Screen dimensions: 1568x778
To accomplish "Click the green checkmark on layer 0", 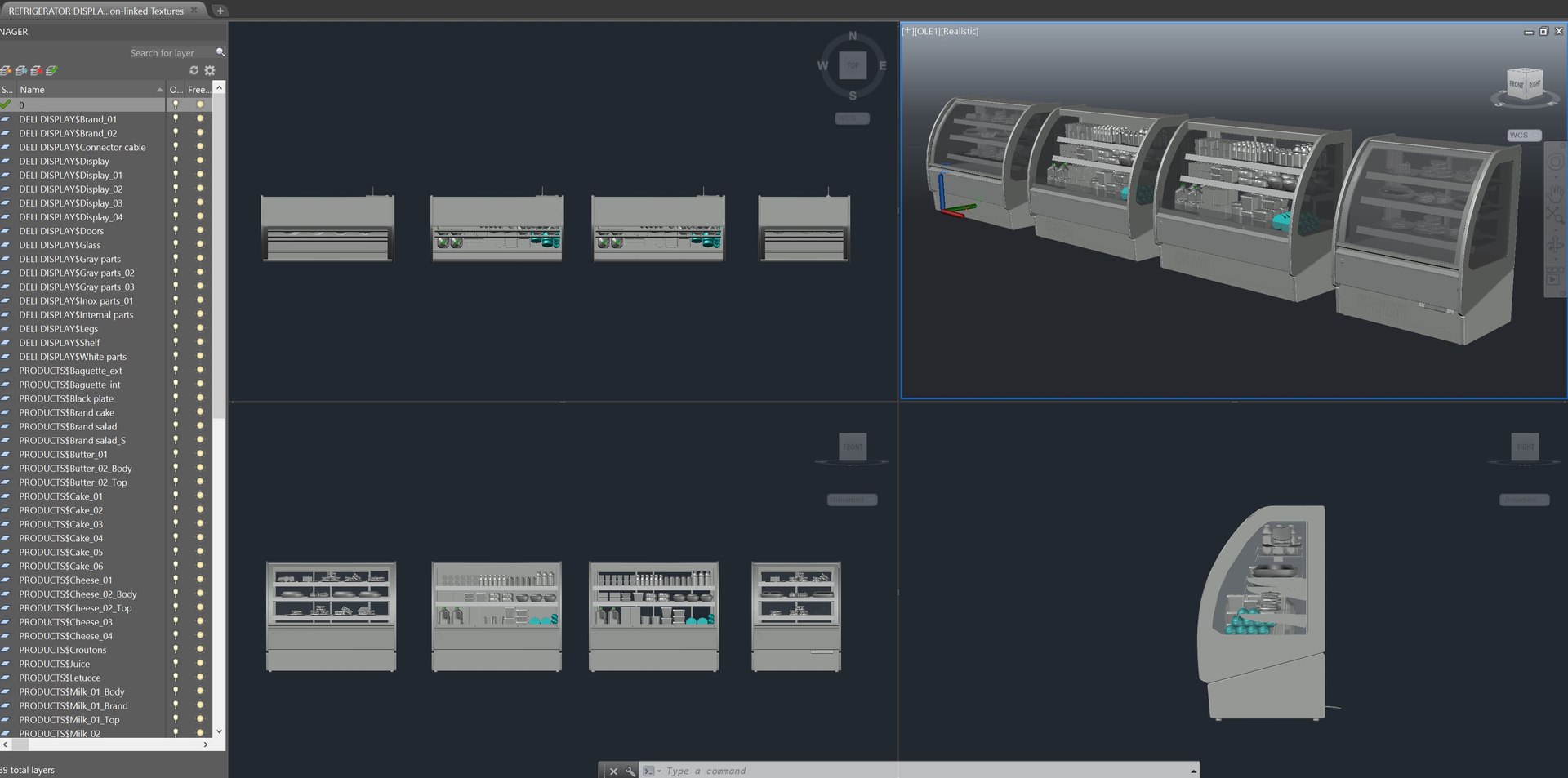I will [x=6, y=104].
